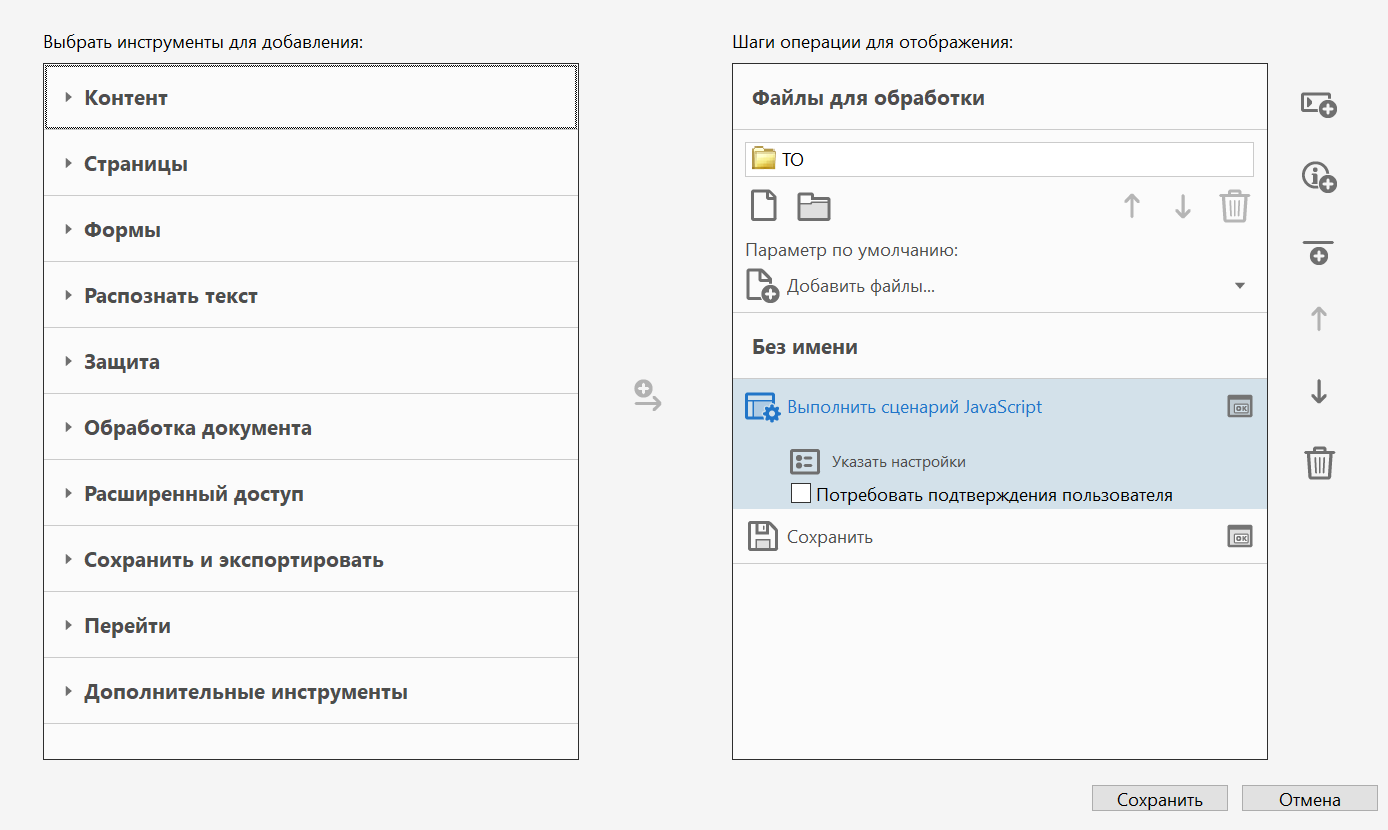Image resolution: width=1388 pixels, height=830 pixels.
Task: Toggle panel icon beside Выполнить сценарий JavaScript
Action: pyautogui.click(x=1240, y=406)
